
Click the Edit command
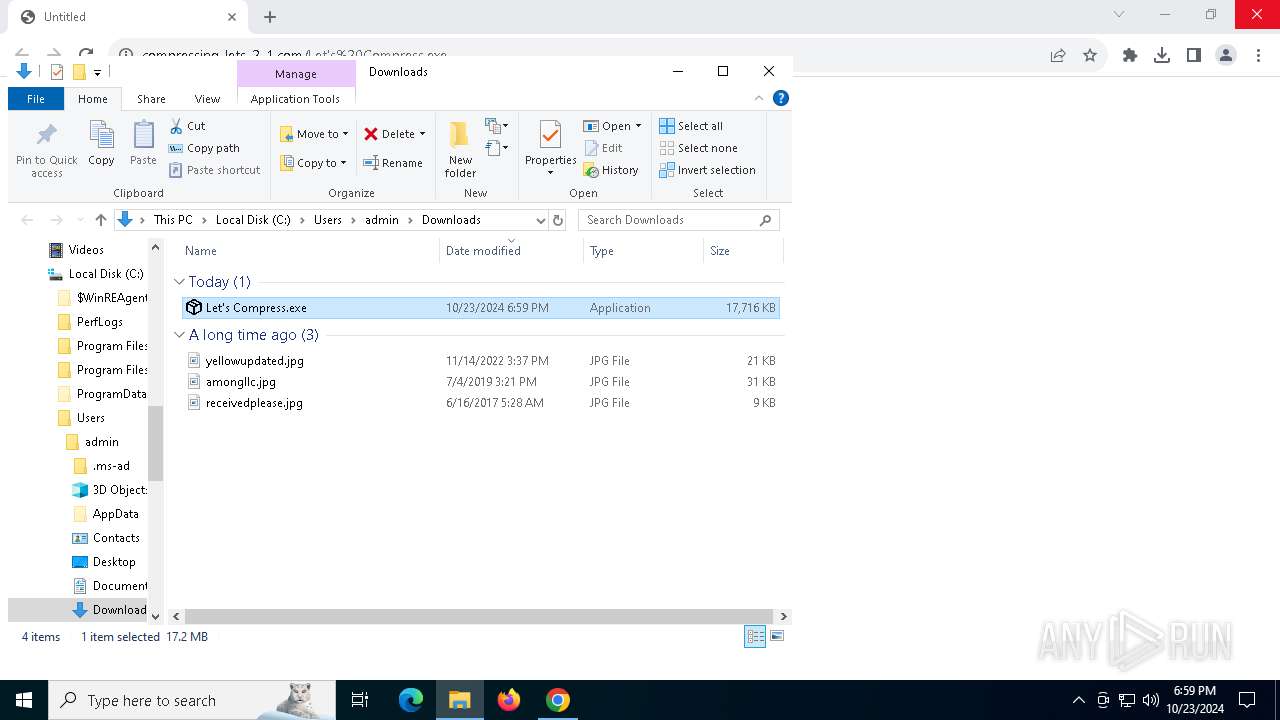pyautogui.click(x=604, y=148)
